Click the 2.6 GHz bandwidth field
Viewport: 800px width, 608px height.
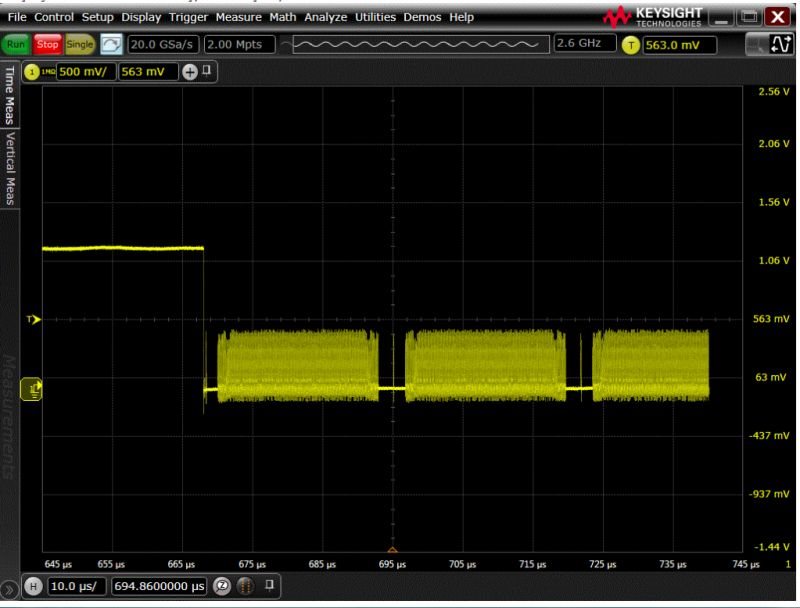[585, 43]
